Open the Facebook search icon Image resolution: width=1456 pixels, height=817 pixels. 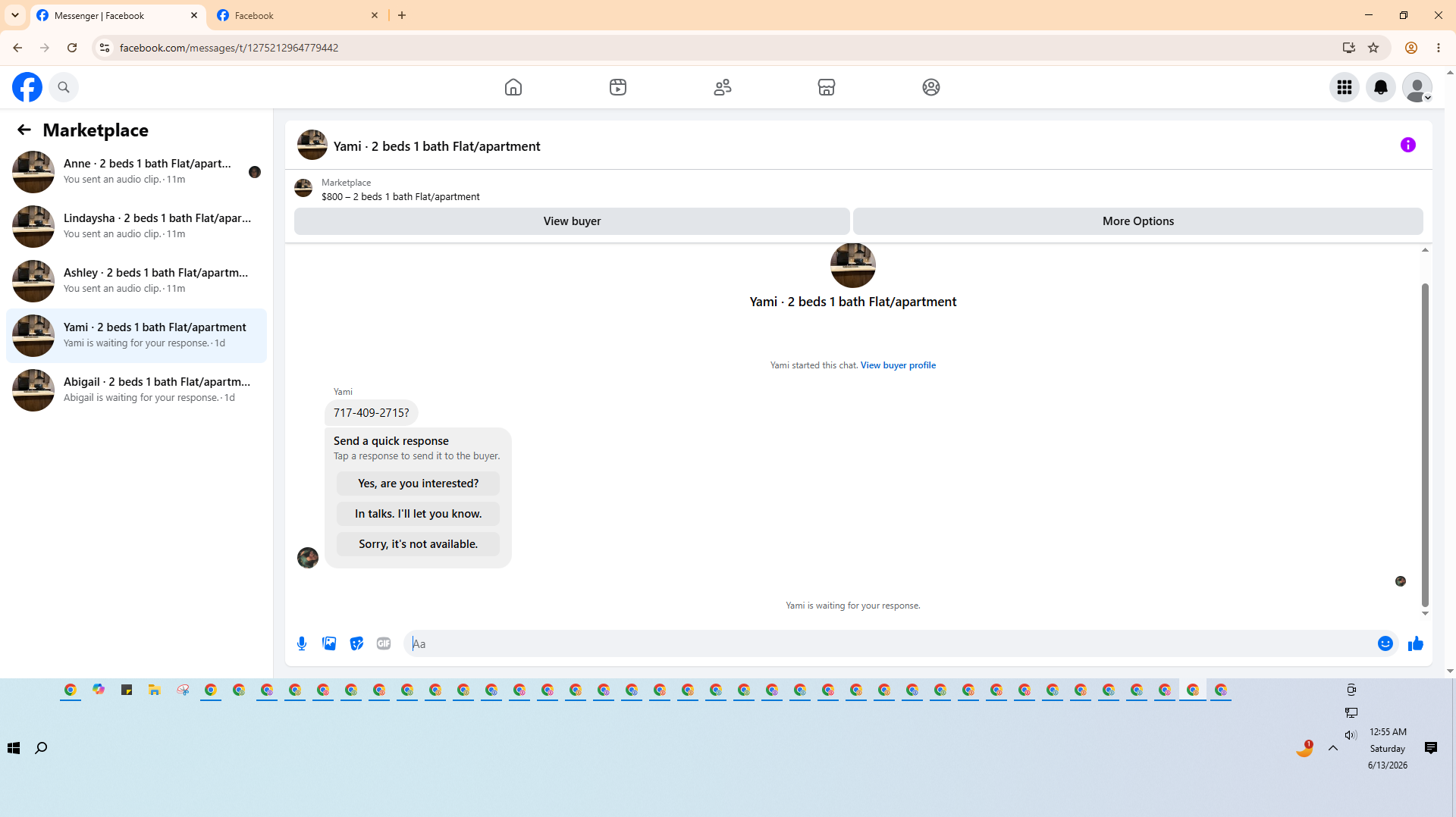[x=64, y=87]
